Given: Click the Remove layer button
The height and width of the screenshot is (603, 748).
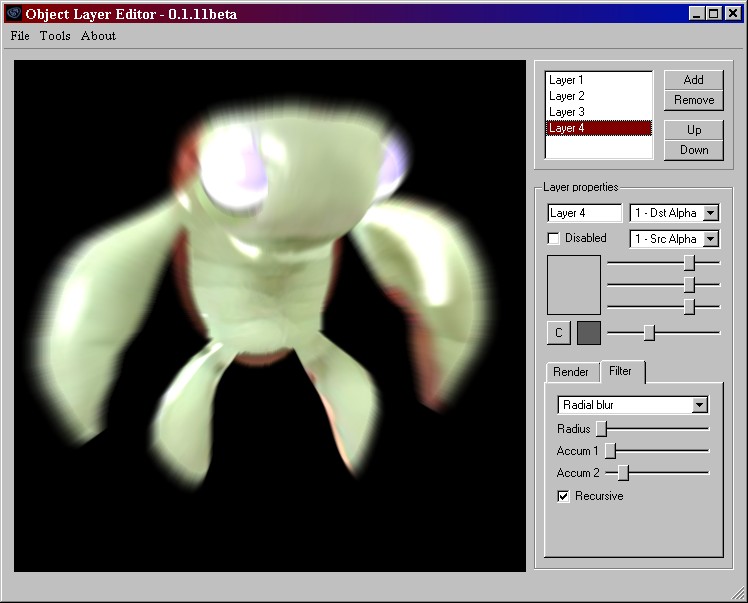Looking at the screenshot, I should pyautogui.click(x=693, y=100).
